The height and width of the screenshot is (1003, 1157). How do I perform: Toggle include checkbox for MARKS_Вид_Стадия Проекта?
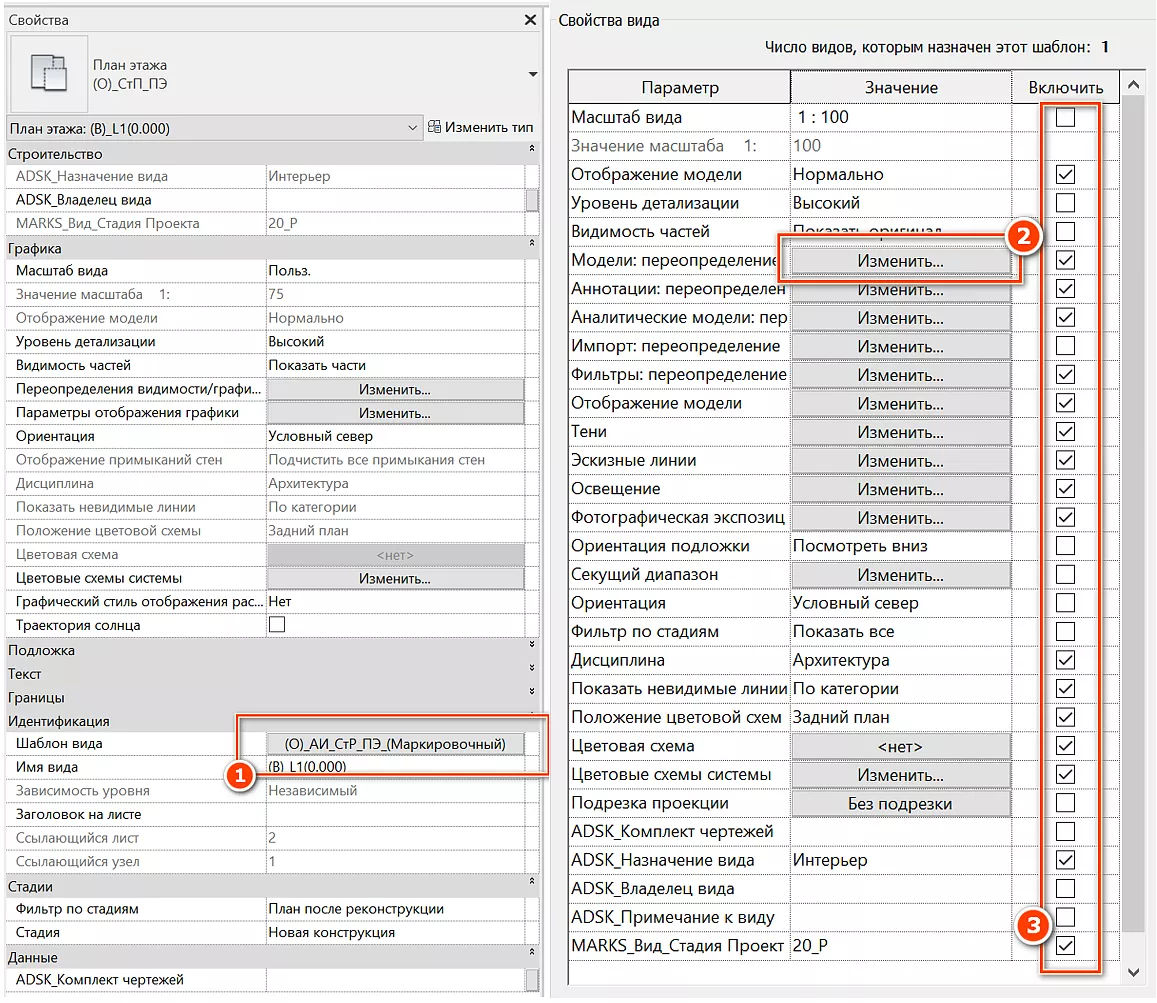pos(1066,946)
